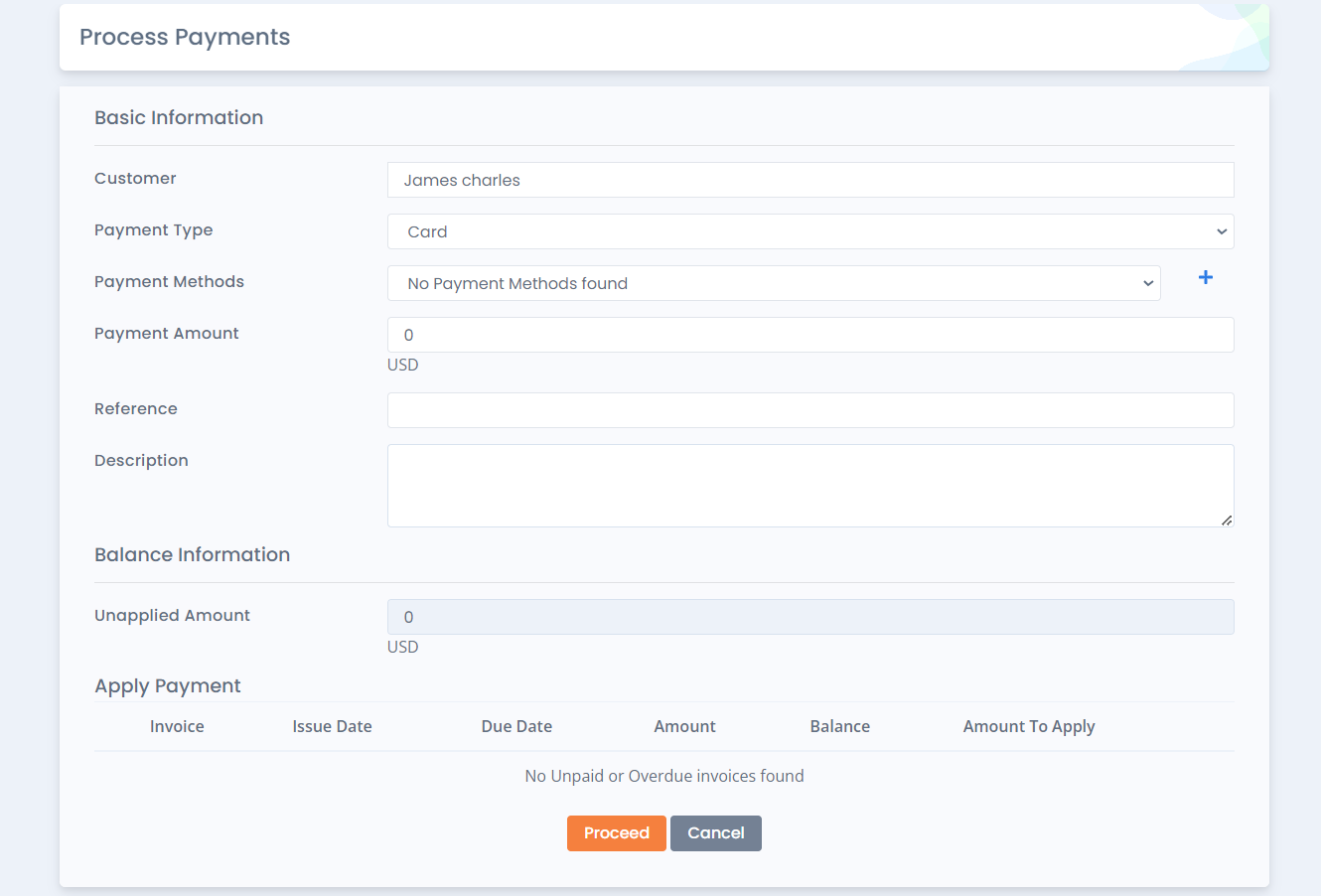Click the empty Reference input field
The height and width of the screenshot is (896, 1321).
[x=810, y=410]
